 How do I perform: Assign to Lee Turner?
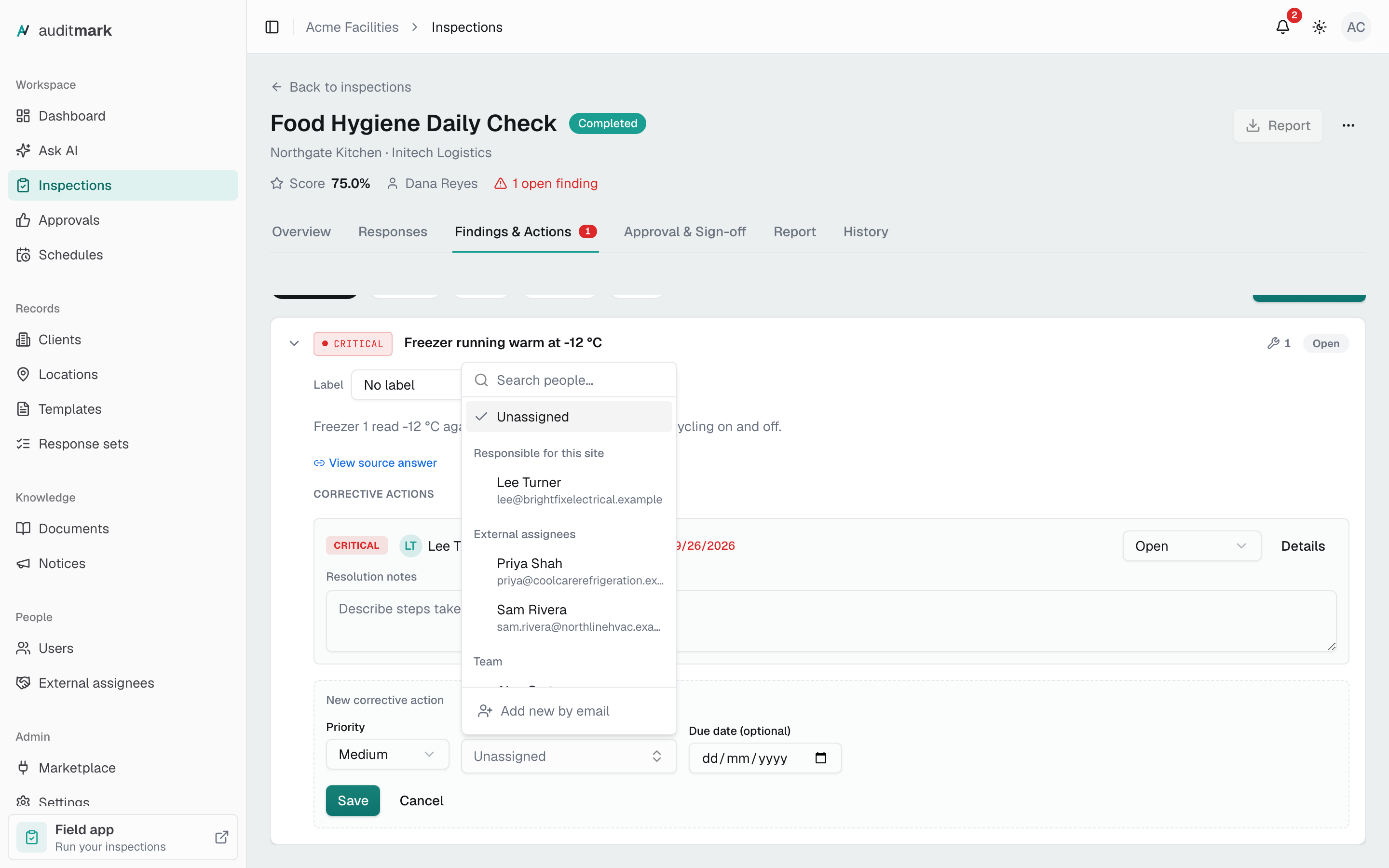[569, 490]
